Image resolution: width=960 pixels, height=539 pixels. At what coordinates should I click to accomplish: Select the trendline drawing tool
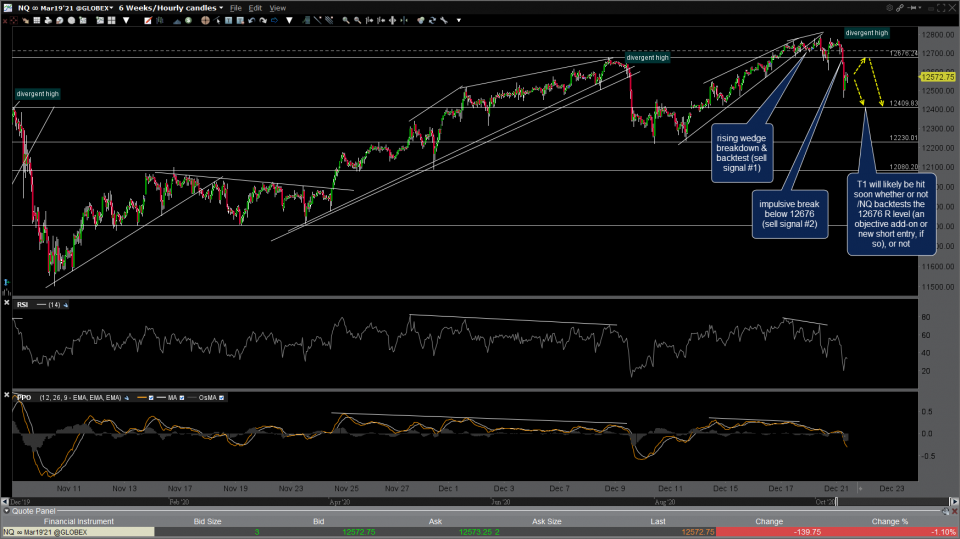[x=318, y=20]
